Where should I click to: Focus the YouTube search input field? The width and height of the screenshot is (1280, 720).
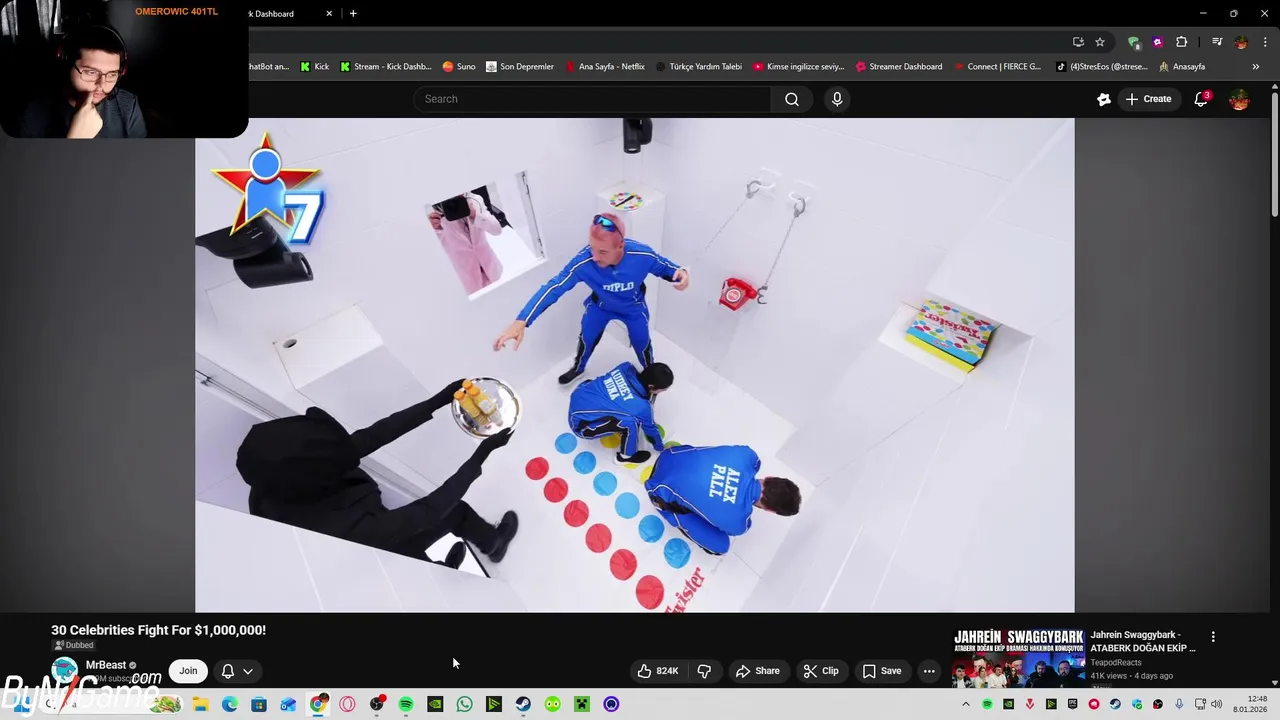[x=592, y=99]
